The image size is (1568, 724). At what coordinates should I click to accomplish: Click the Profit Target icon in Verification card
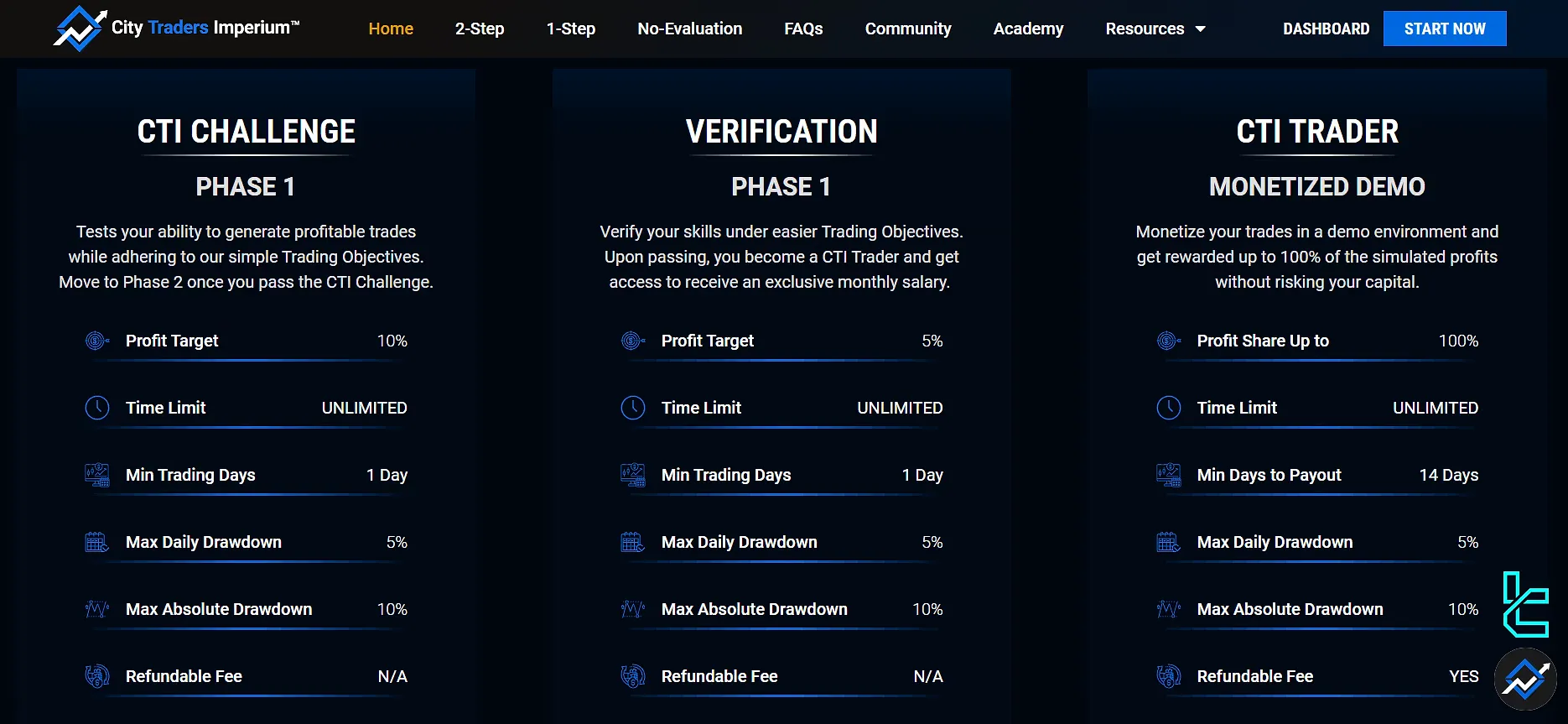[633, 341]
